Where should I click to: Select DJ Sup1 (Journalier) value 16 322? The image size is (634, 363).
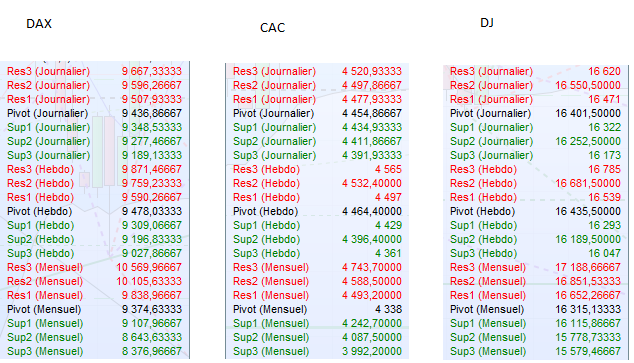[604, 127]
